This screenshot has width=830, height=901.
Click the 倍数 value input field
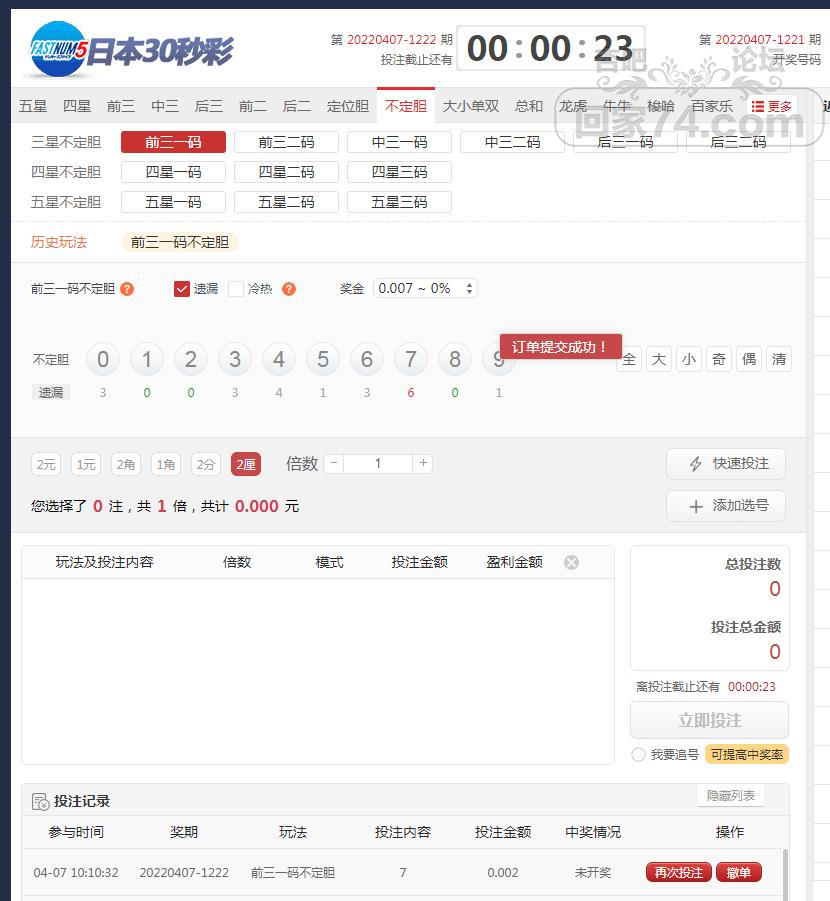(x=378, y=463)
